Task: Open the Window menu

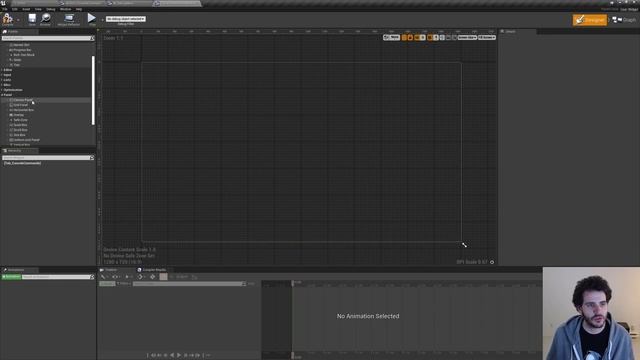Action: (65, 9)
